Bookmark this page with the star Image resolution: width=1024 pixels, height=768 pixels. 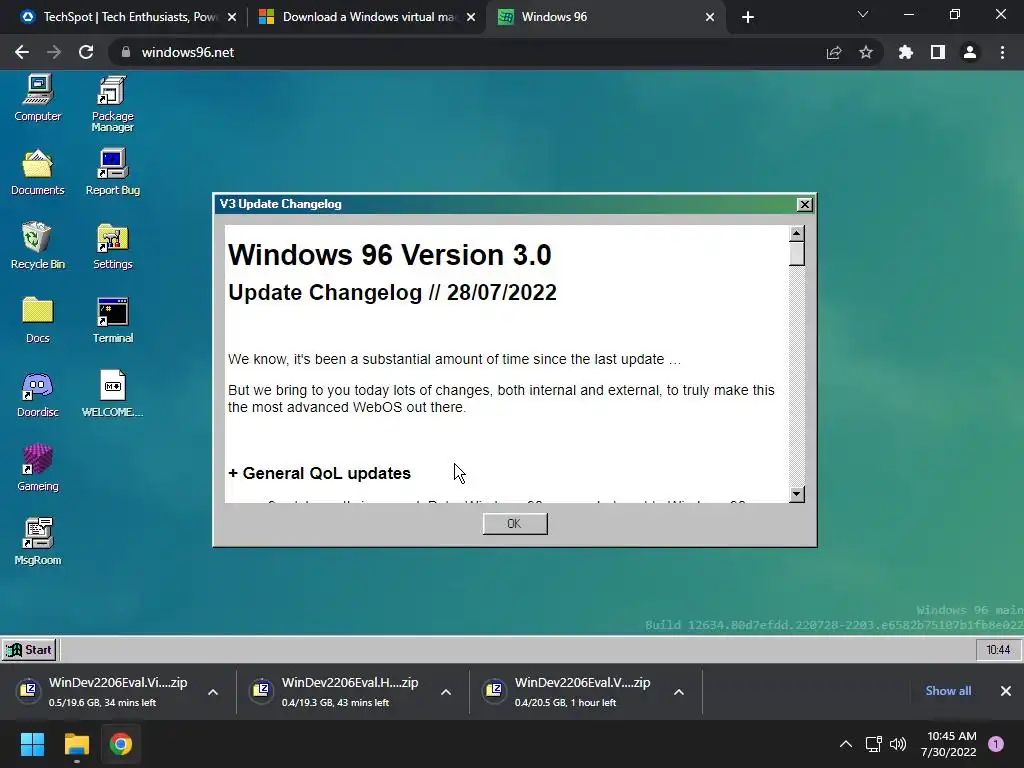pos(866,52)
